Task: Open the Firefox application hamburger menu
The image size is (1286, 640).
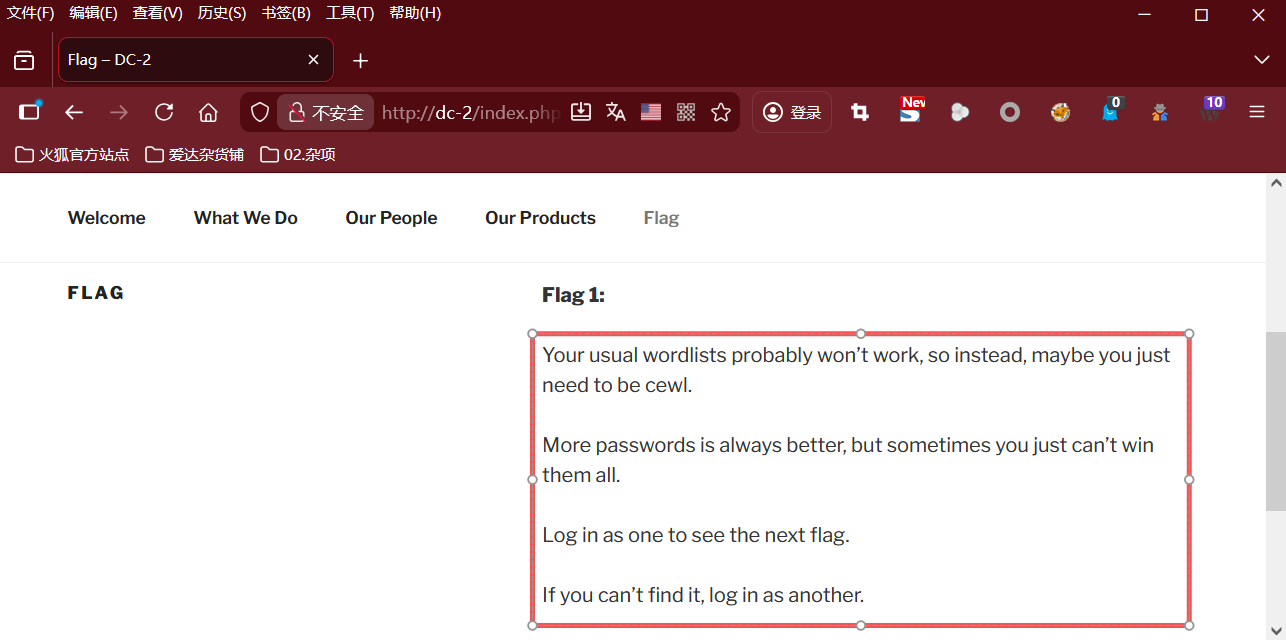Action: click(1257, 113)
